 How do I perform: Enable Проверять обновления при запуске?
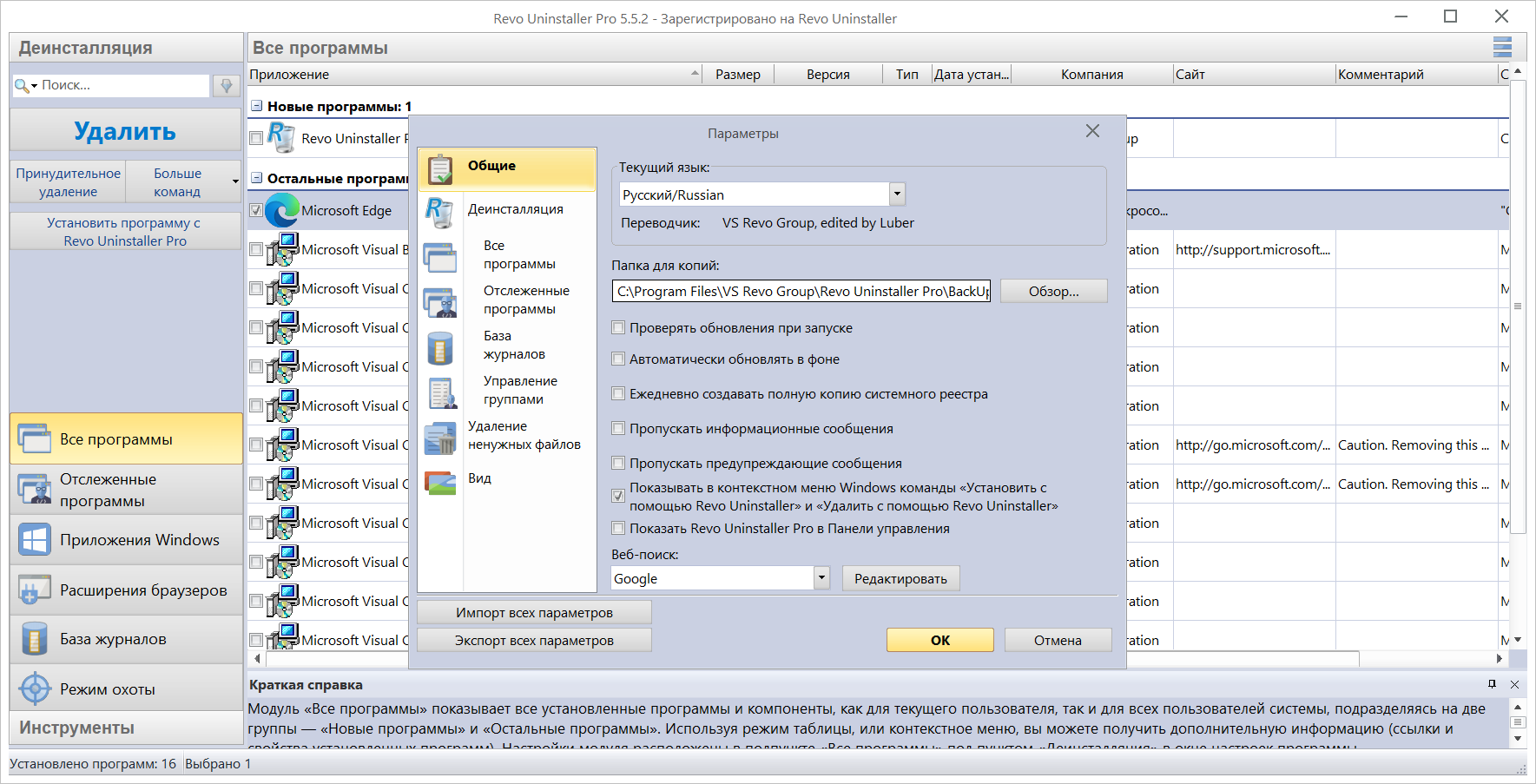coord(618,328)
